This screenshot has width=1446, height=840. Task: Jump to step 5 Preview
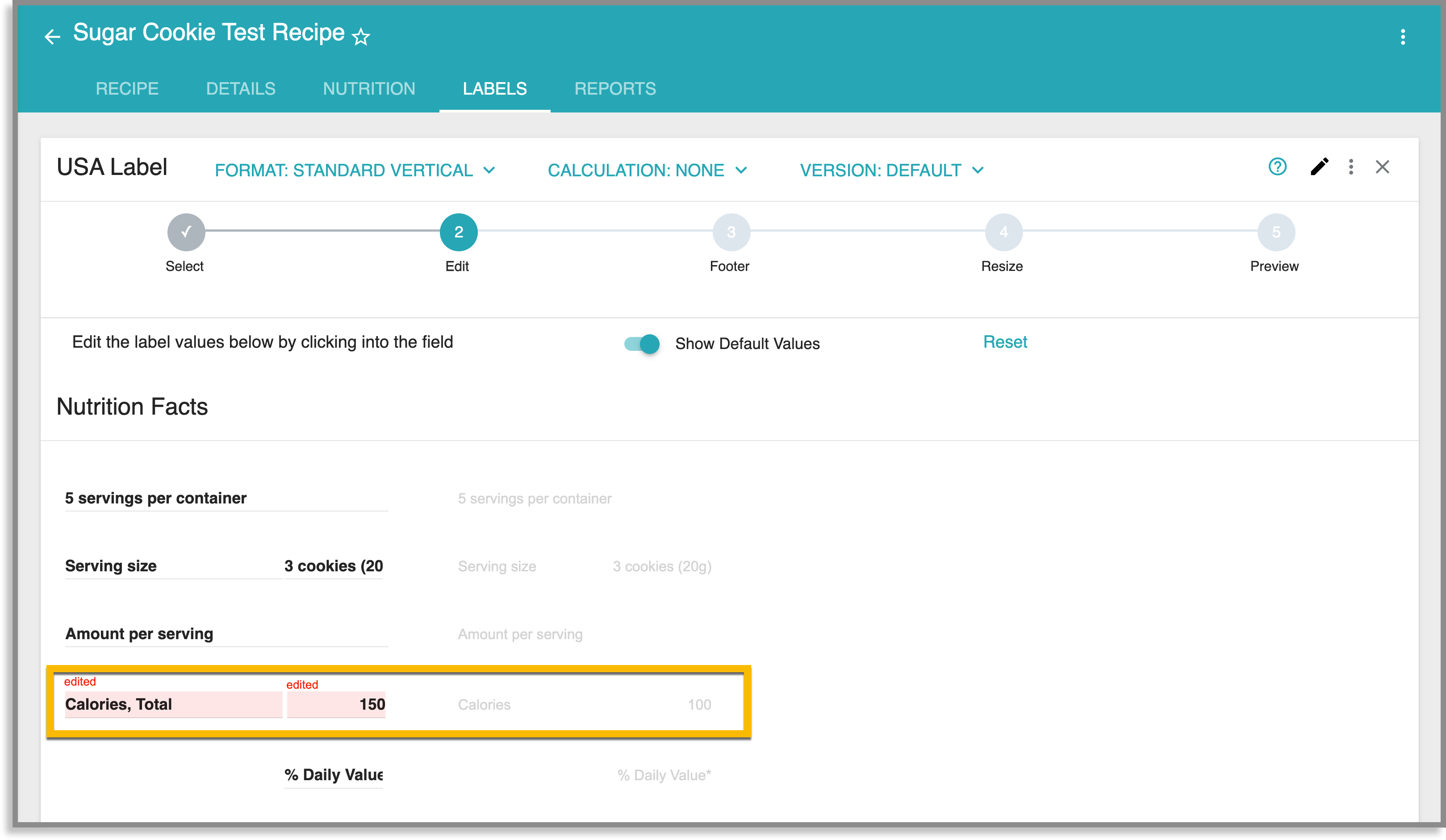[x=1276, y=232]
